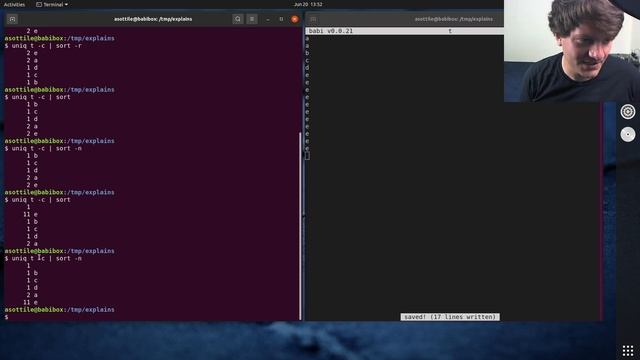Focus the right terminal title bar

404,19
